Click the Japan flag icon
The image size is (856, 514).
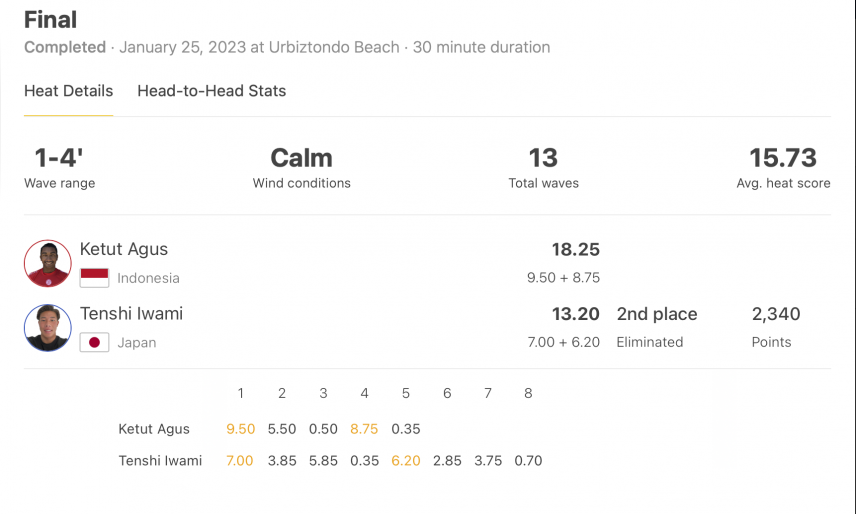click(94, 342)
